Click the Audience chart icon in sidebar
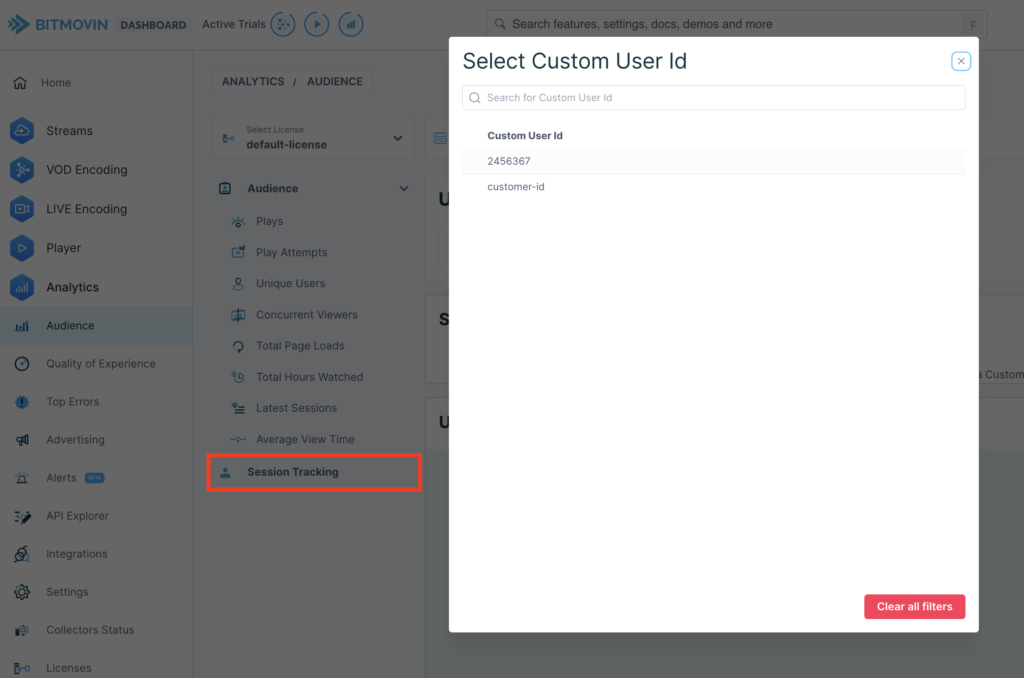1024x678 pixels. 22,326
